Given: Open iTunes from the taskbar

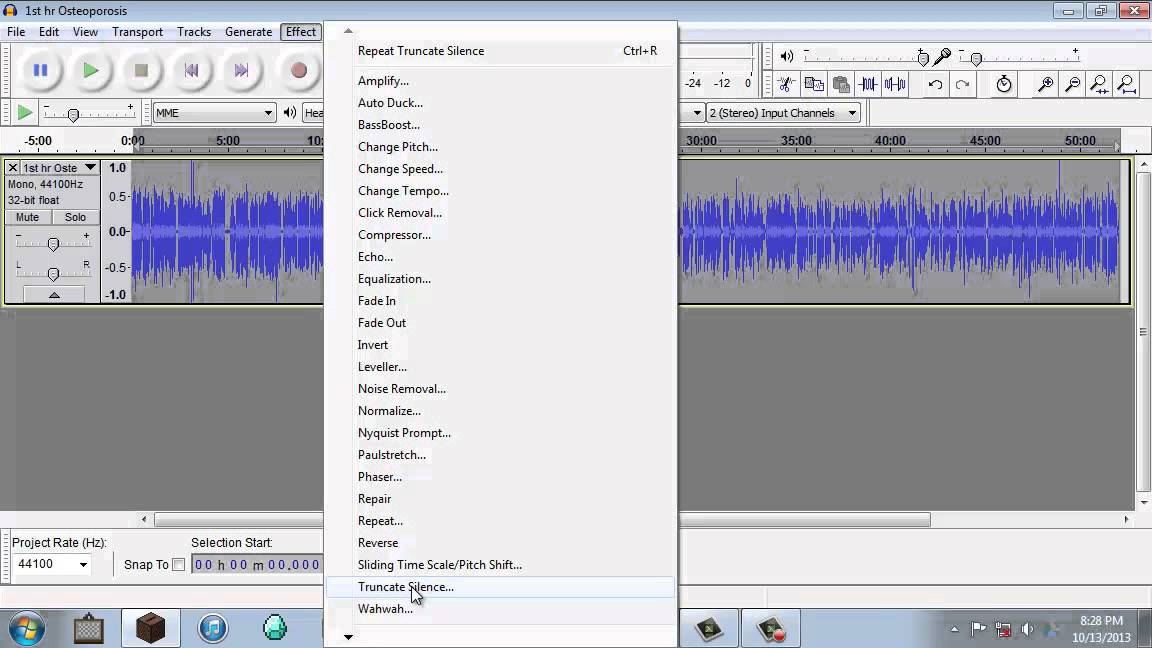Looking at the screenshot, I should pyautogui.click(x=213, y=628).
